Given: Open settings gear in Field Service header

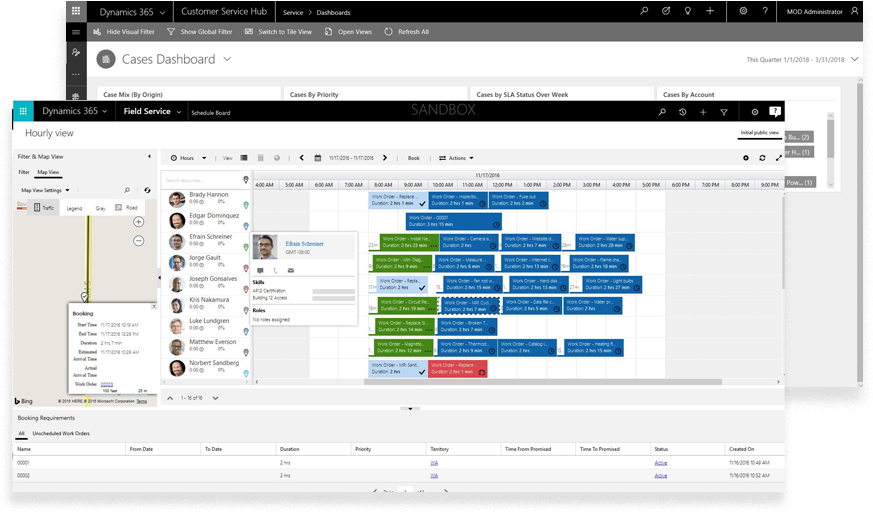Looking at the screenshot, I should [x=754, y=112].
